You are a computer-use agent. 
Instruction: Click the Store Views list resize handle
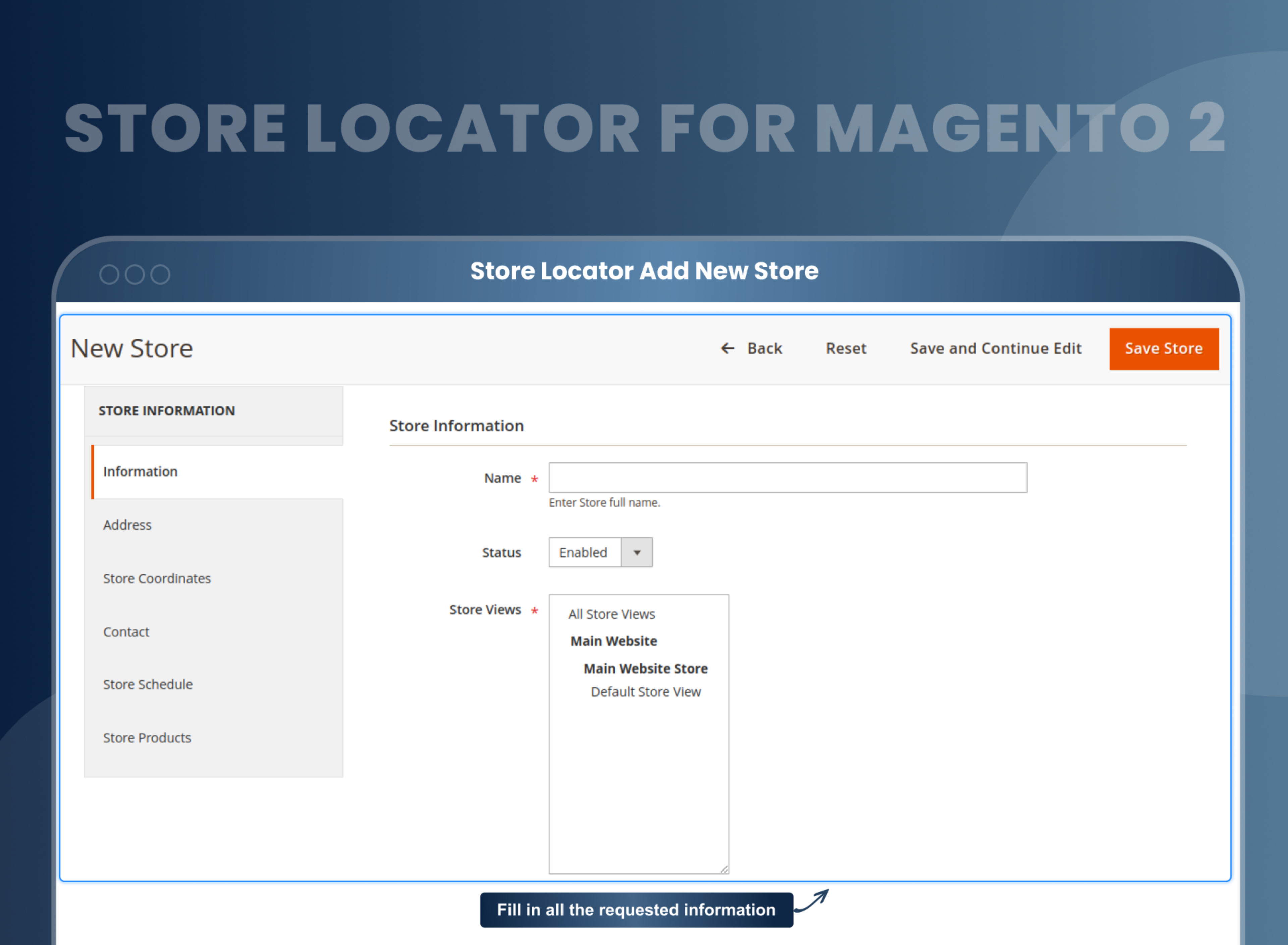(724, 869)
